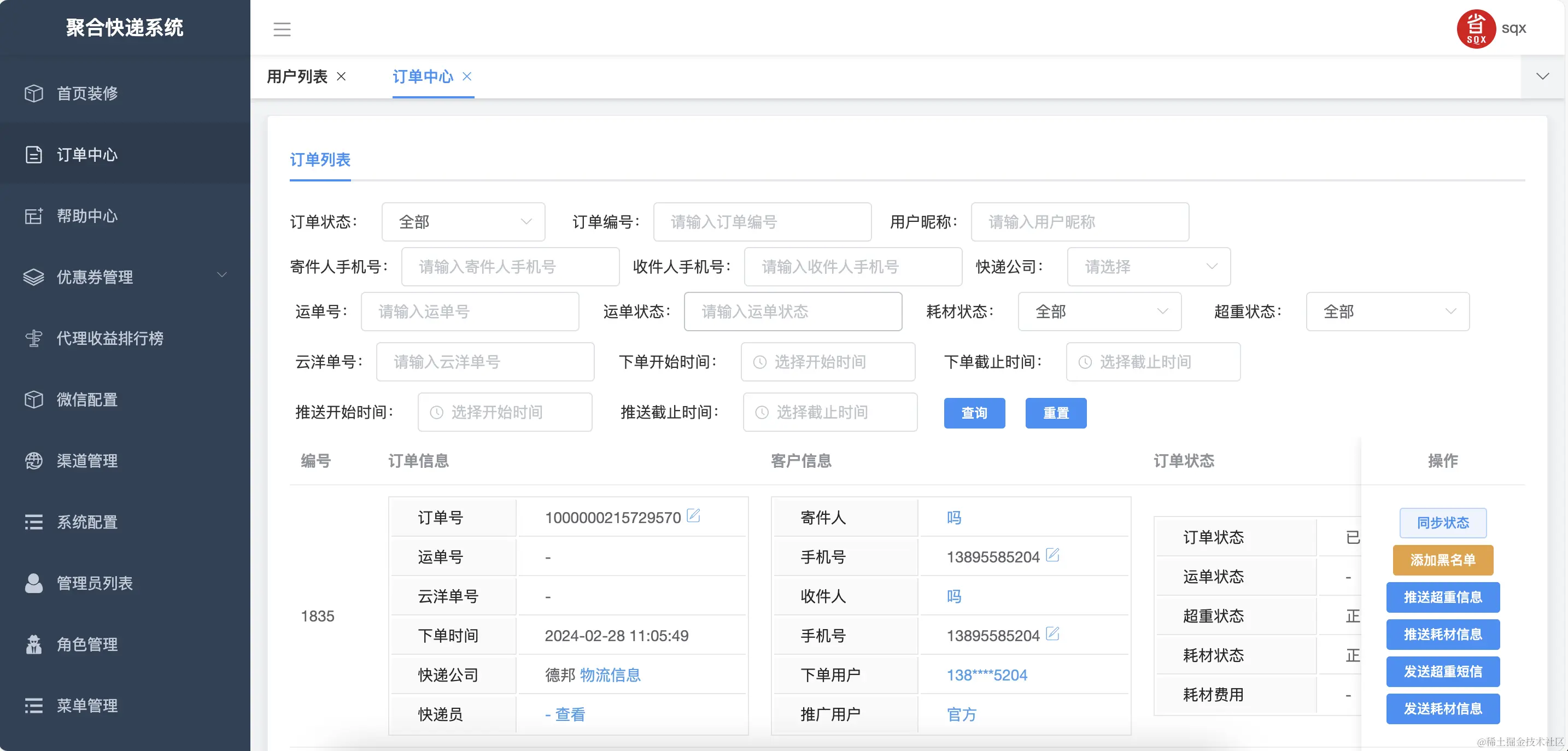The image size is (1568, 751).
Task: Edit the sender phone number pencil icon
Action: (1053, 555)
